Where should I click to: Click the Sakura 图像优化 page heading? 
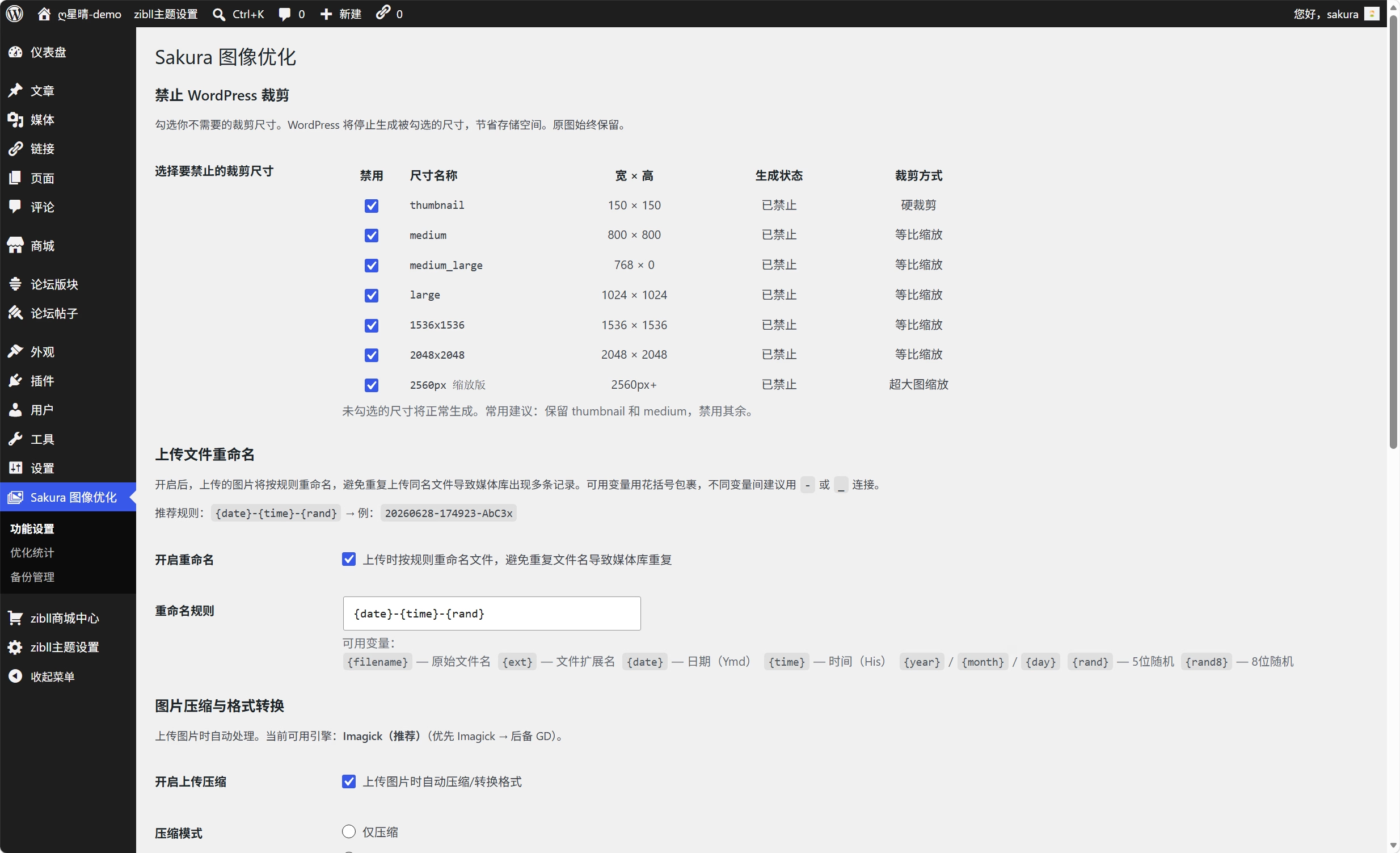[x=226, y=57]
